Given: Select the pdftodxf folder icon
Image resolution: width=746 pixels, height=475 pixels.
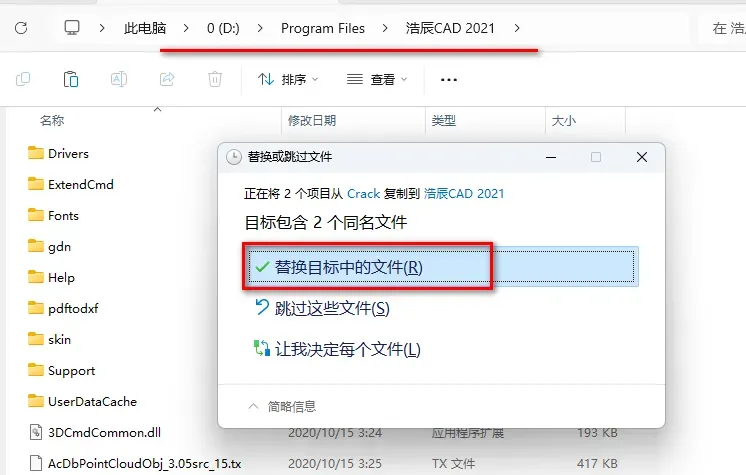Looking at the screenshot, I should click(36, 308).
